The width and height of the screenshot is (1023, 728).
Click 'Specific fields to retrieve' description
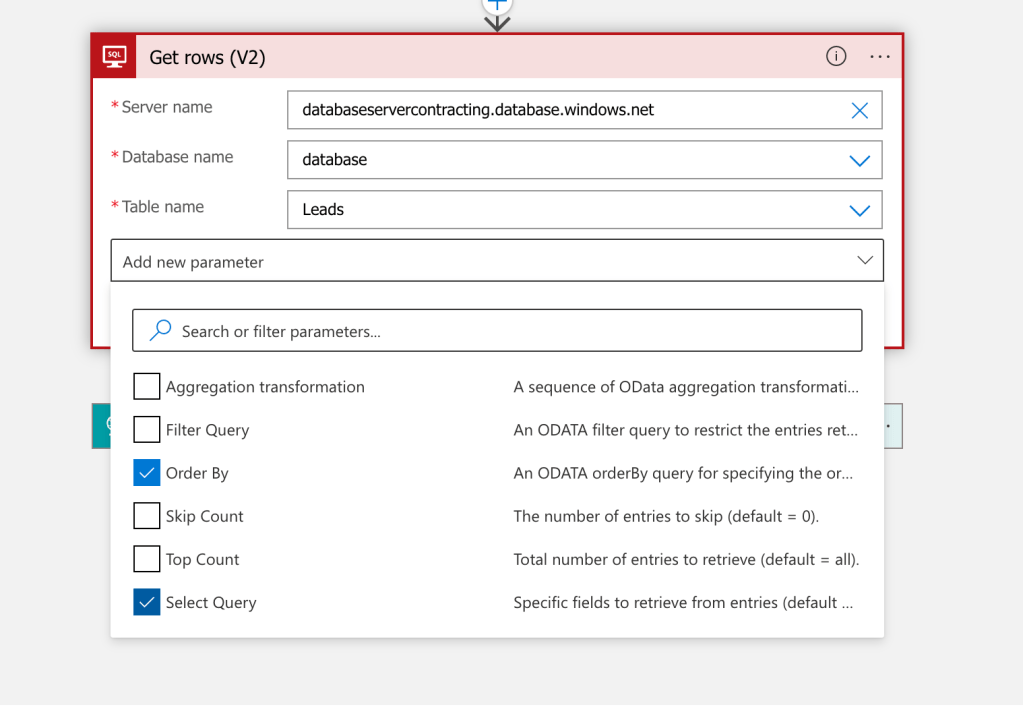[682, 602]
